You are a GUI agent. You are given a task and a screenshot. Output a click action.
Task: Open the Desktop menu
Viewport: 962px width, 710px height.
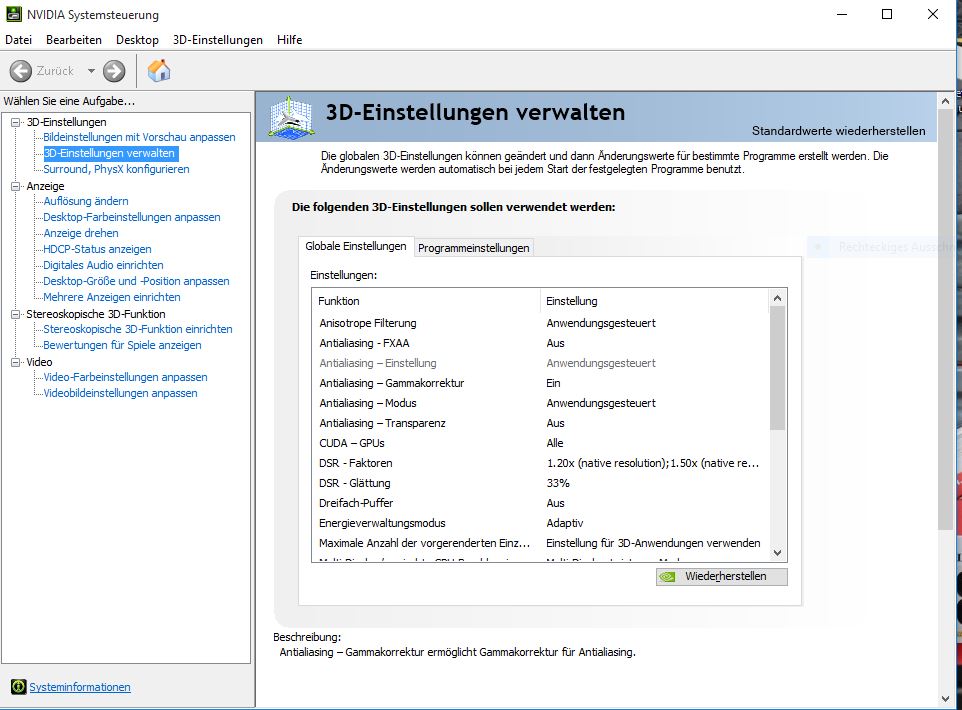[137, 40]
